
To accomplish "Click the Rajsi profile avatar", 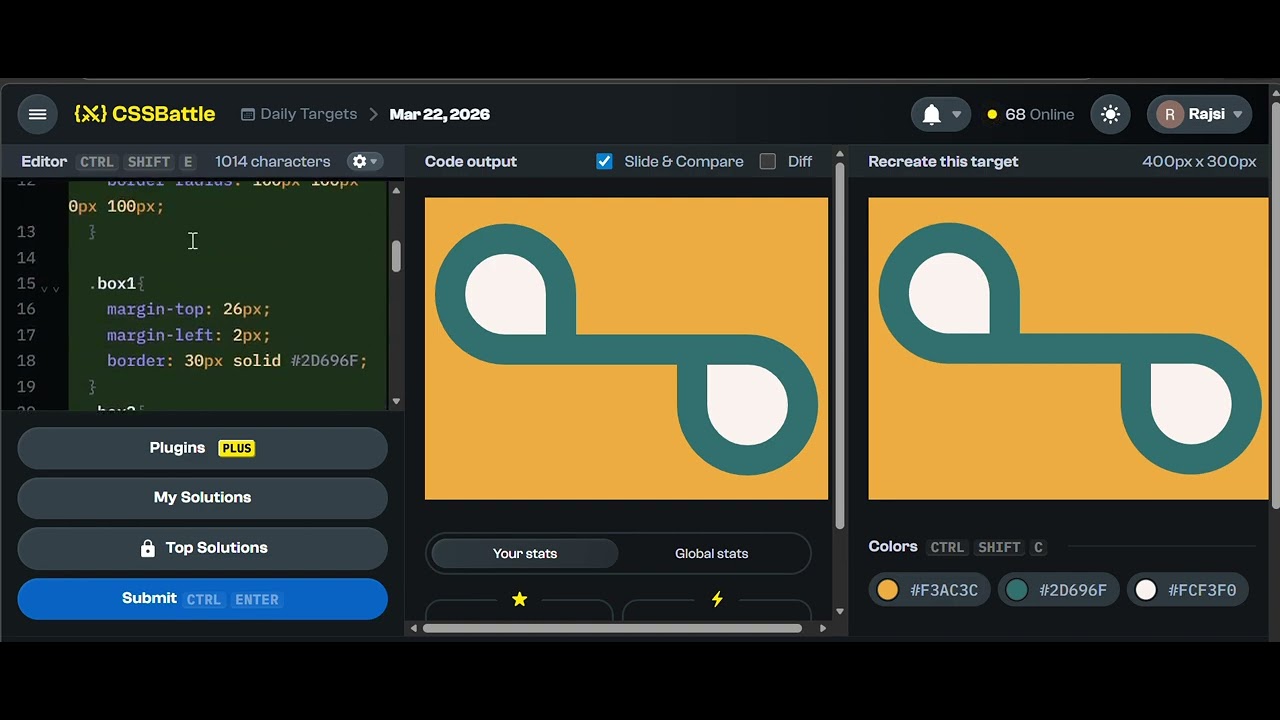I will [1169, 114].
